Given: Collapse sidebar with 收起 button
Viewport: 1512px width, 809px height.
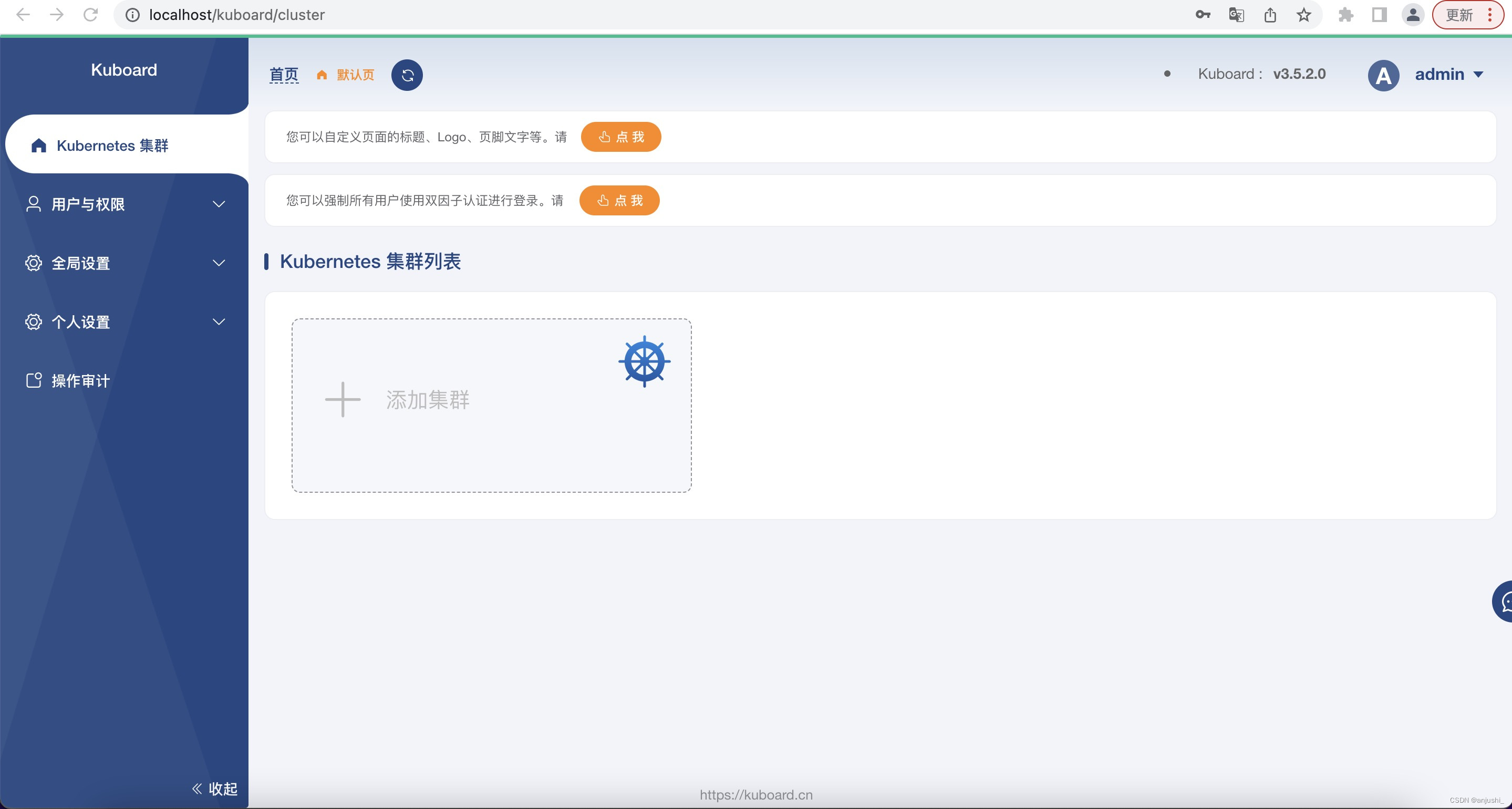Looking at the screenshot, I should click(215, 789).
